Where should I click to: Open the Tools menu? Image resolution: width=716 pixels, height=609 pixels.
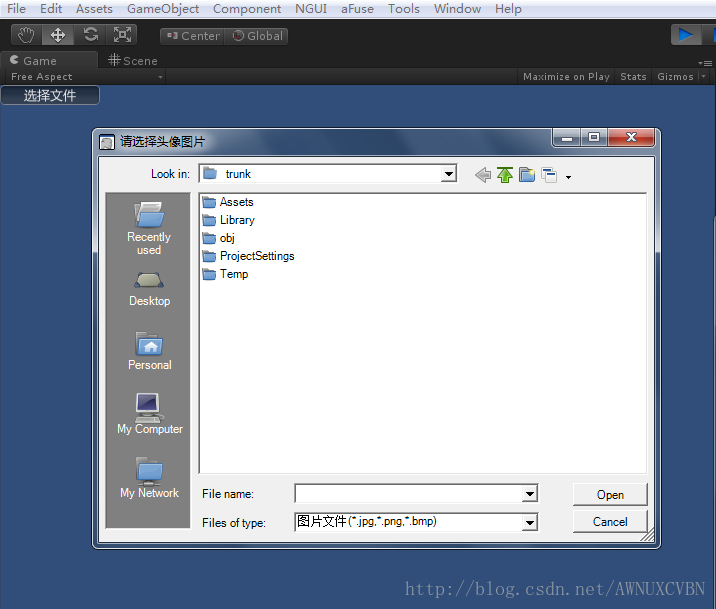404,9
